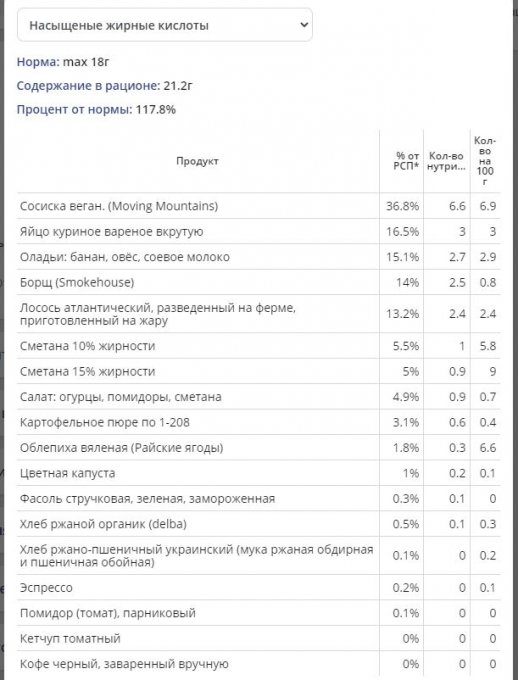Select the Цветная капуста row

click(259, 473)
